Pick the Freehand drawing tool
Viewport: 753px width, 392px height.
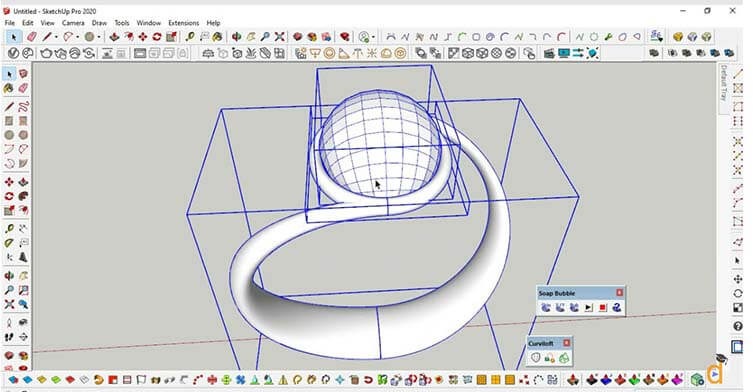click(23, 106)
